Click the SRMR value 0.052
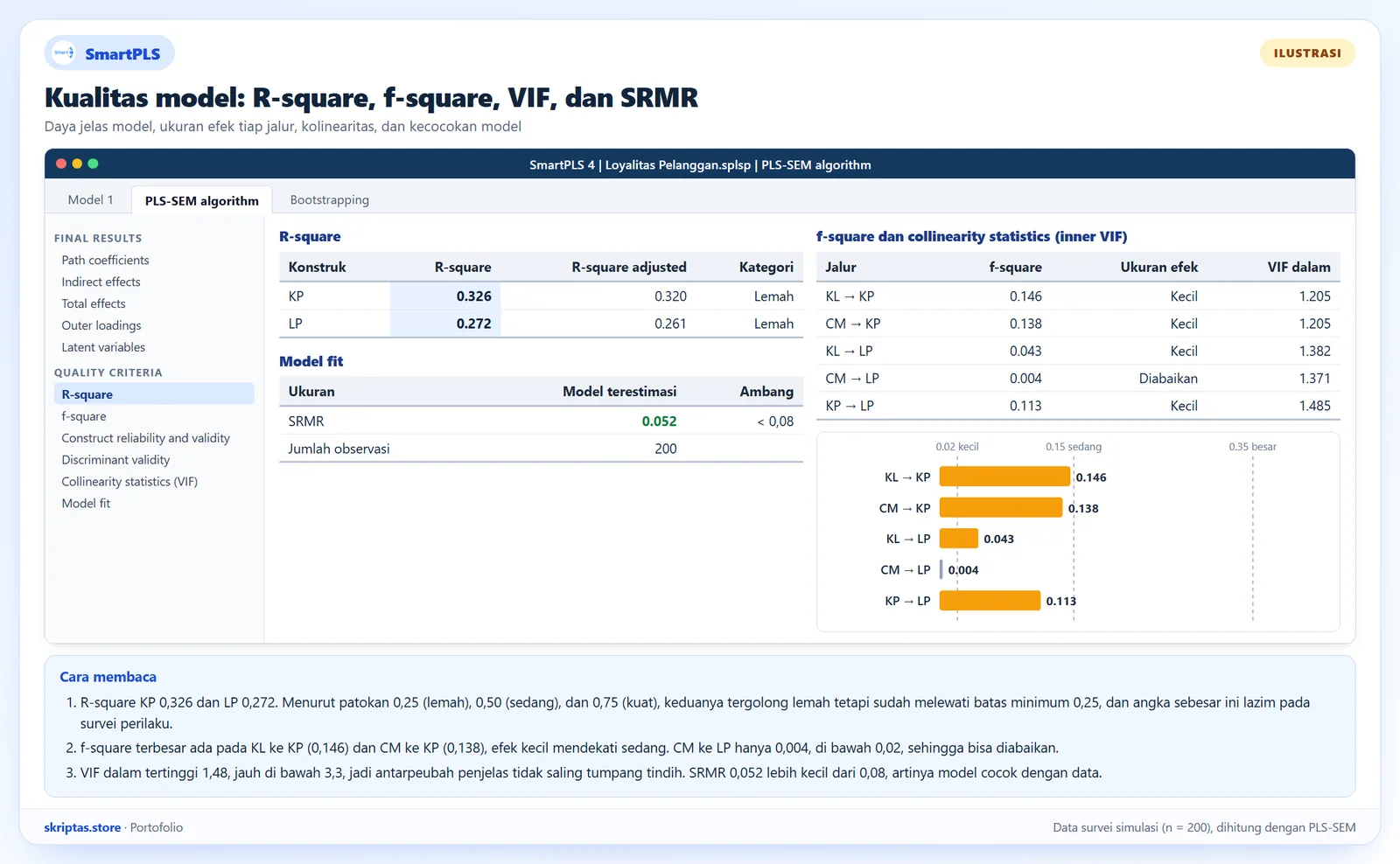 coord(659,422)
